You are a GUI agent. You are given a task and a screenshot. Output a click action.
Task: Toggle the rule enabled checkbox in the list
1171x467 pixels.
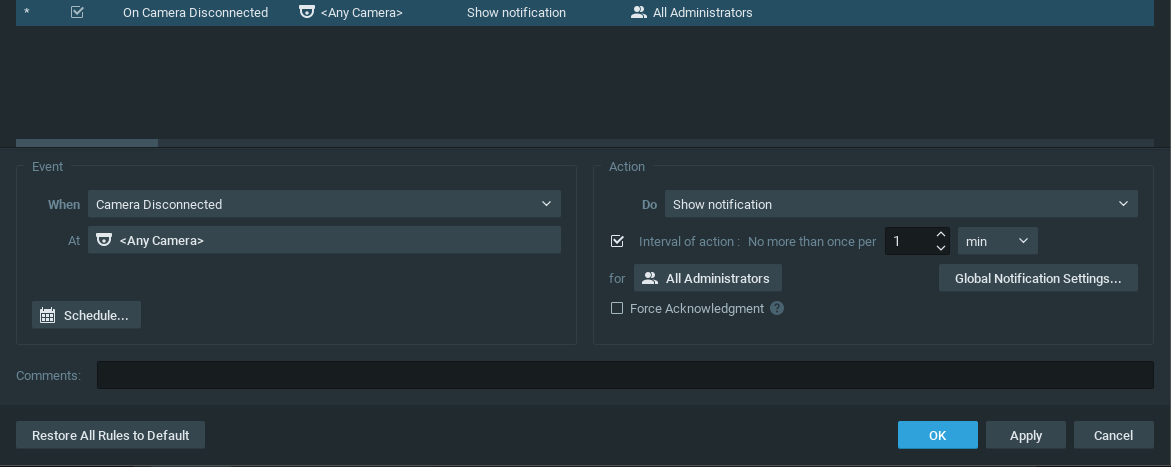click(x=77, y=12)
